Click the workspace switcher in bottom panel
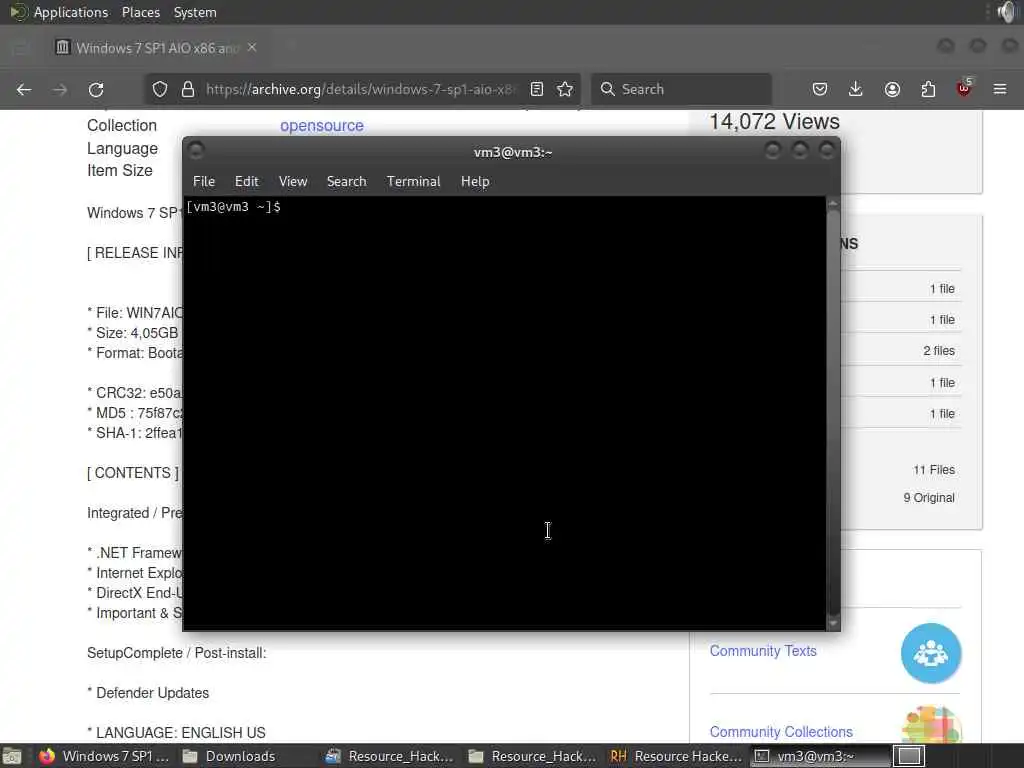This screenshot has width=1024, height=768. click(x=909, y=756)
